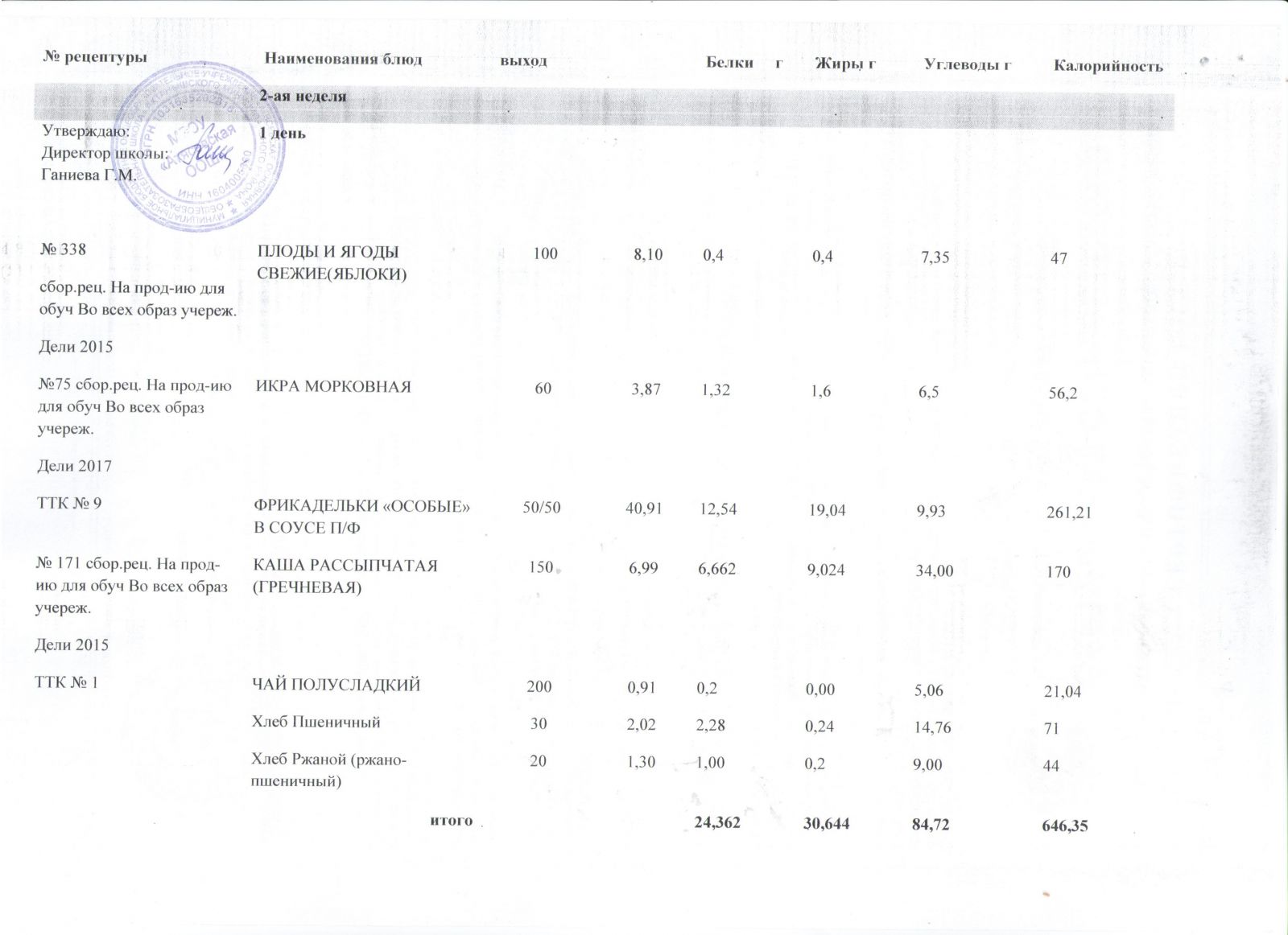
Task: Click the "итого" totals label
Action: click(x=452, y=821)
